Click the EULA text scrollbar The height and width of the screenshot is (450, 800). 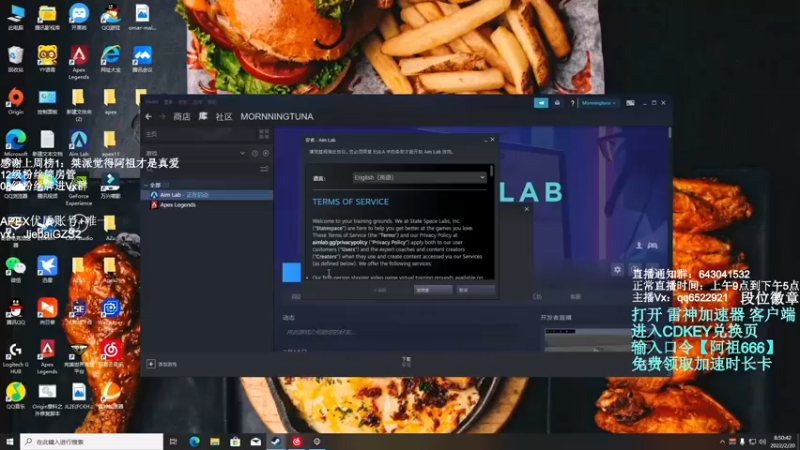coord(491,171)
